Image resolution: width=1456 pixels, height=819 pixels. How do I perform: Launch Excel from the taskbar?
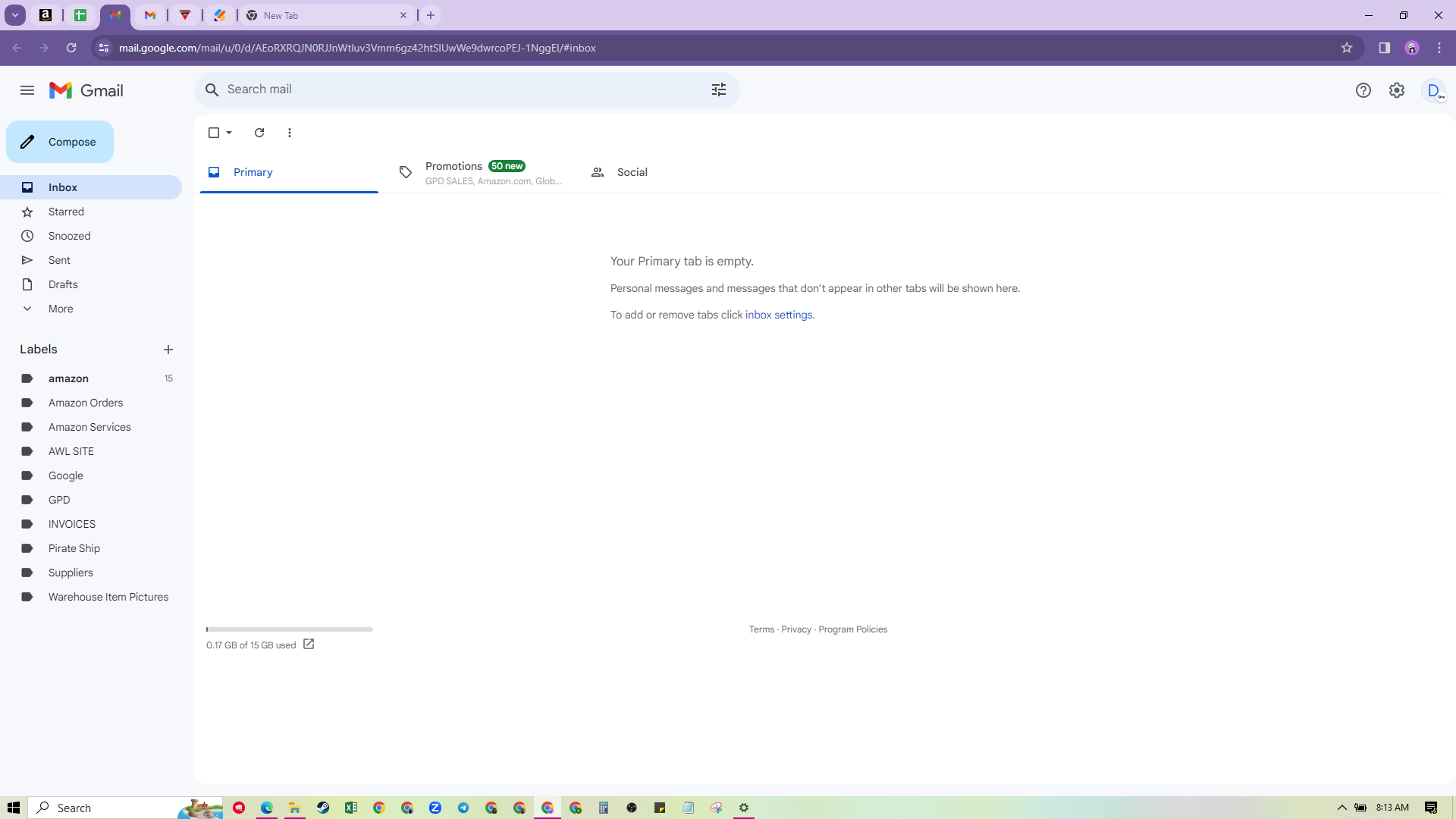tap(351, 808)
